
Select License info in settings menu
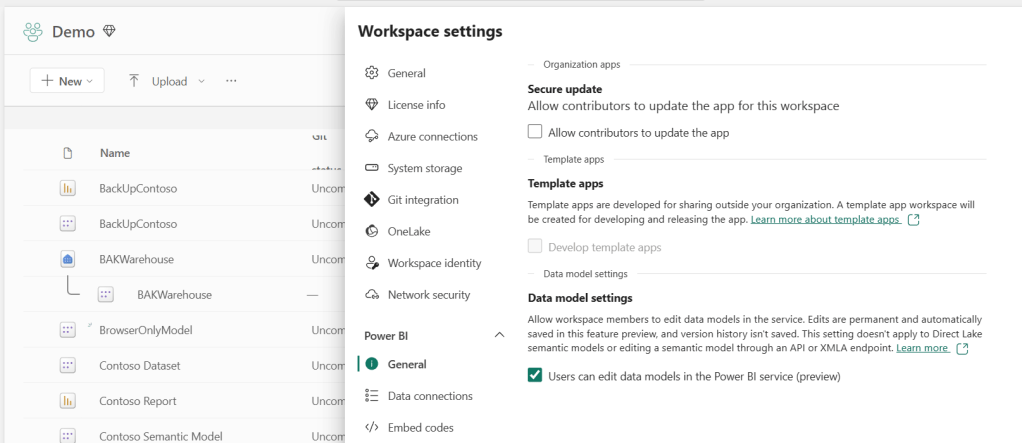[416, 105]
